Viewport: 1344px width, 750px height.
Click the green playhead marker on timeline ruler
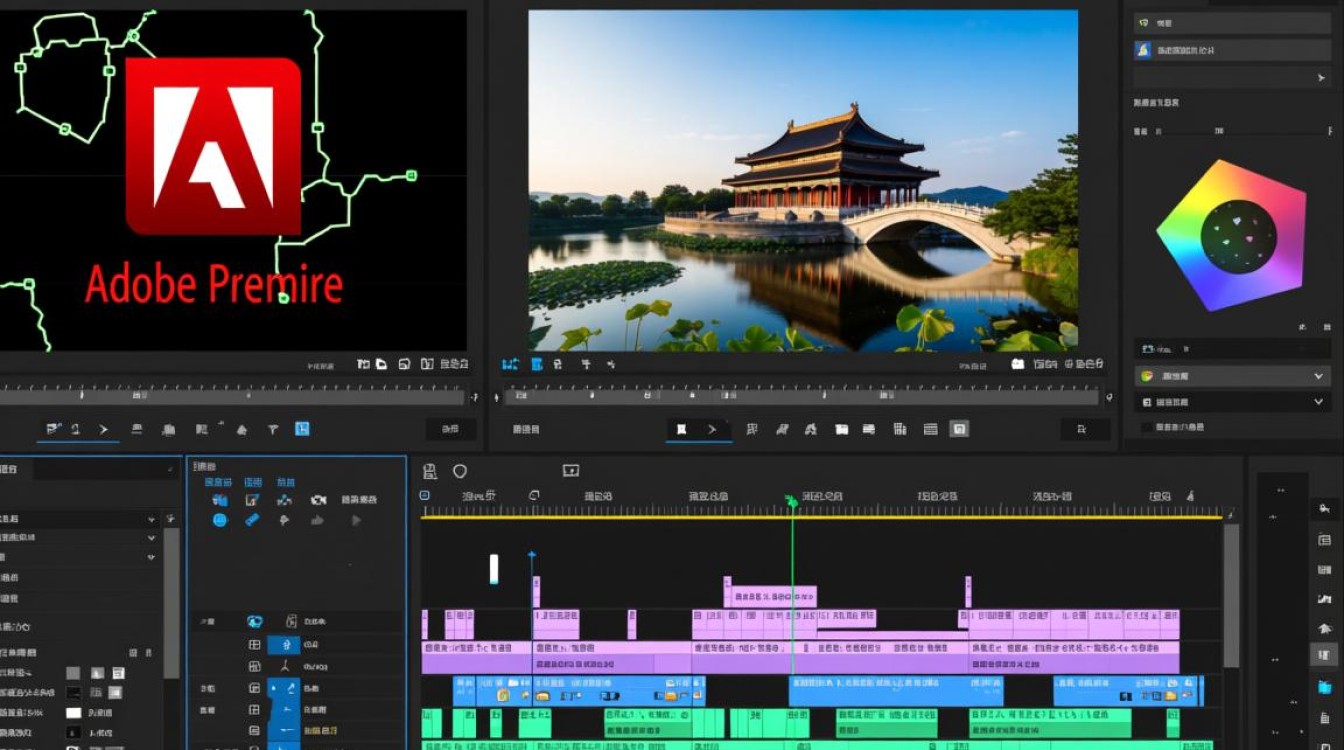tap(792, 500)
